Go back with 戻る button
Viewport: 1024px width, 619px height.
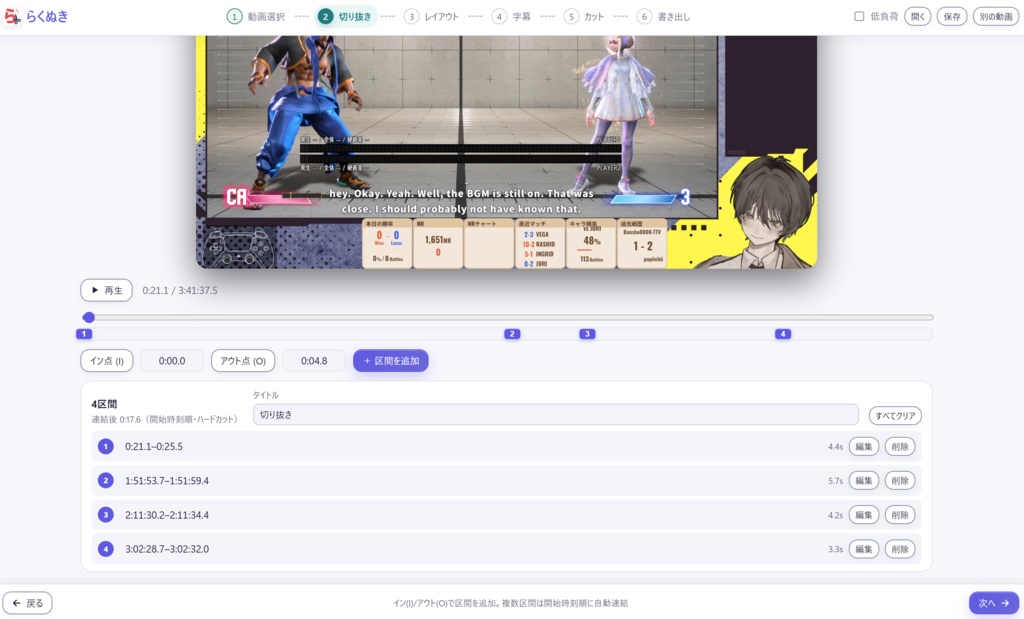coord(27,603)
